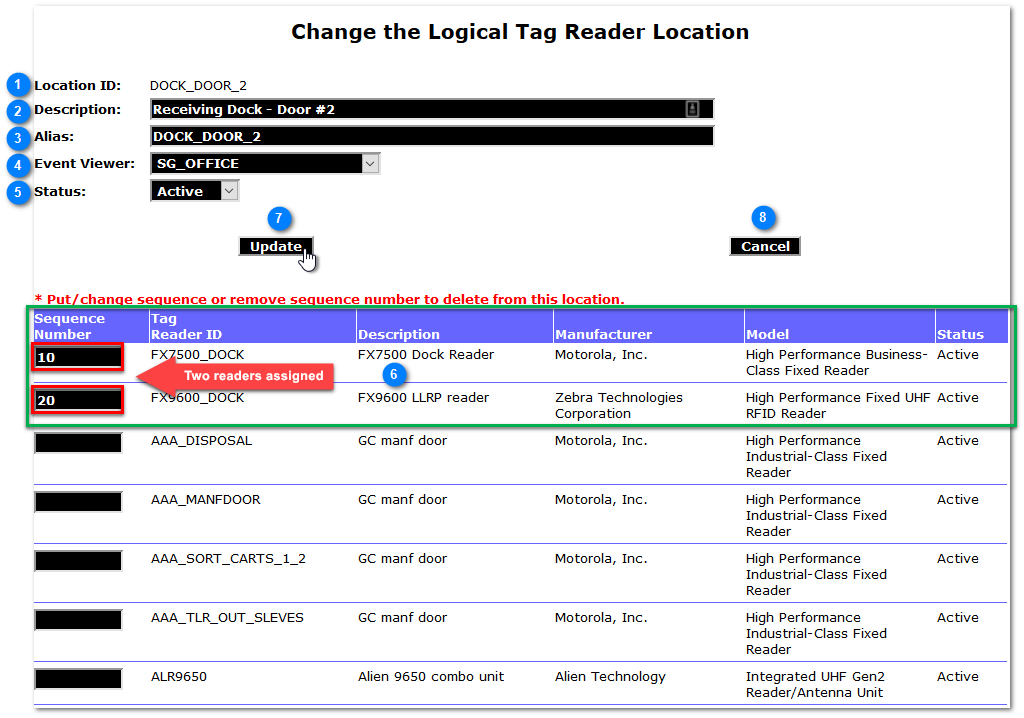Click empty sequence field for AAA_DISPOSAL

78,443
